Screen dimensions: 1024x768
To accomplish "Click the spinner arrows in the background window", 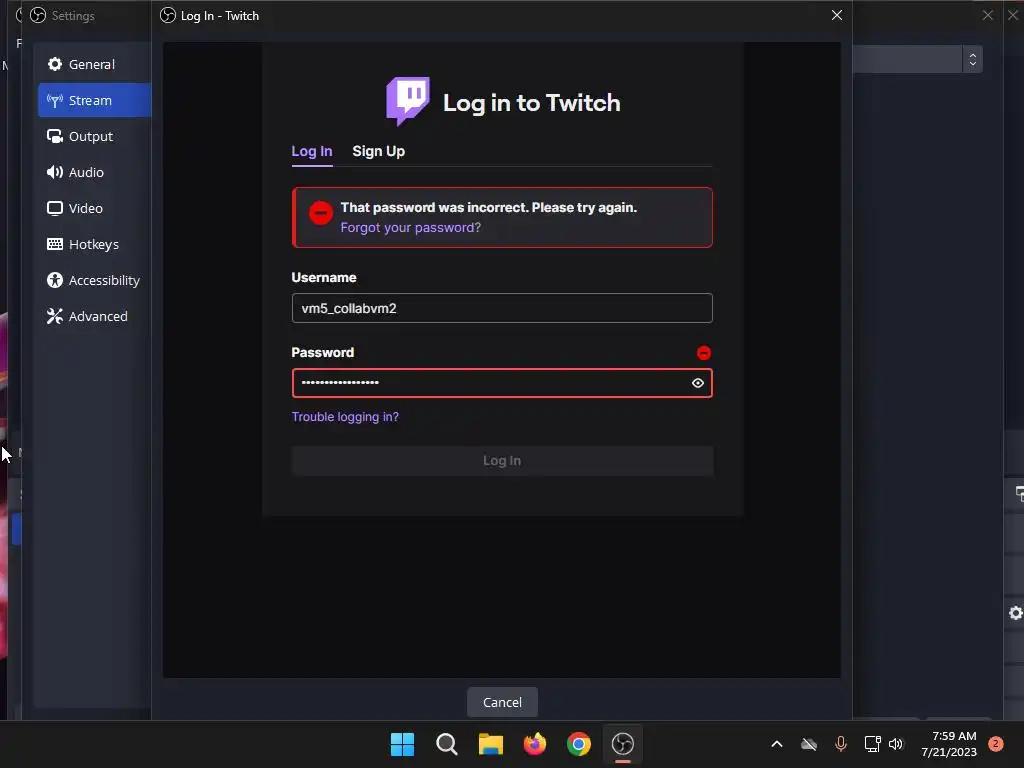I will click(972, 59).
